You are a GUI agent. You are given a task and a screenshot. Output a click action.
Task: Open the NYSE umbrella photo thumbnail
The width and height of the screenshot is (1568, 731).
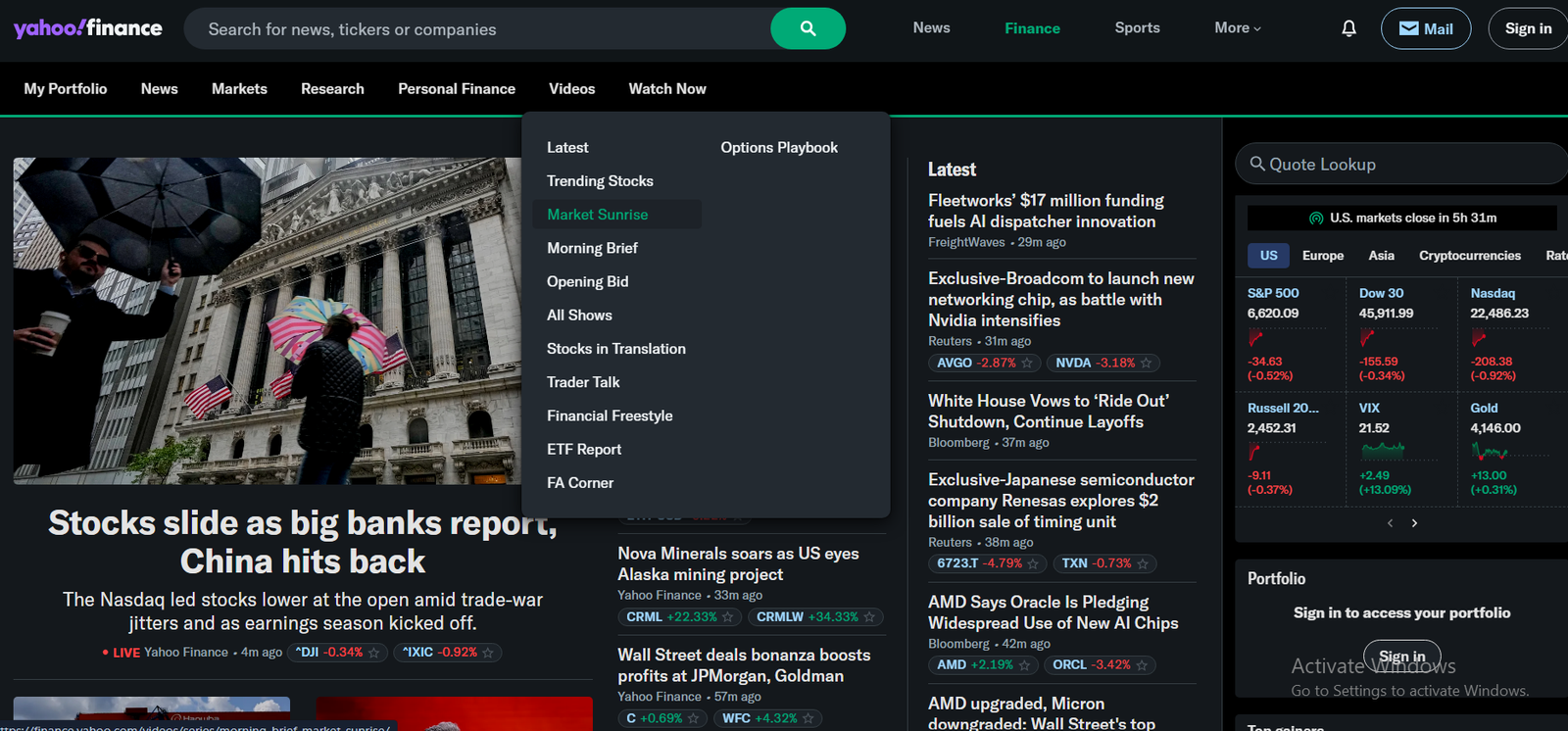point(268,320)
